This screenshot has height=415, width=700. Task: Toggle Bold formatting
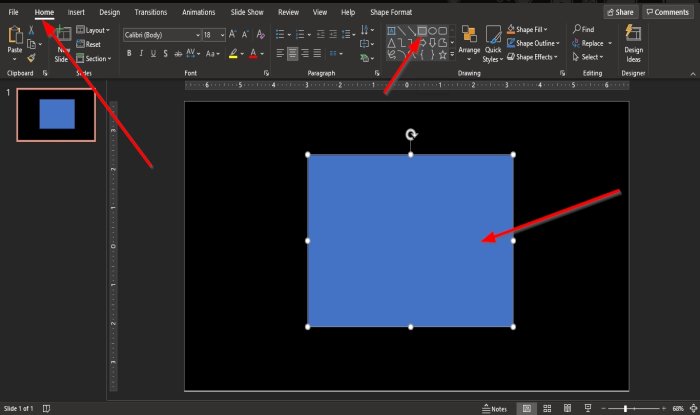(x=128, y=52)
